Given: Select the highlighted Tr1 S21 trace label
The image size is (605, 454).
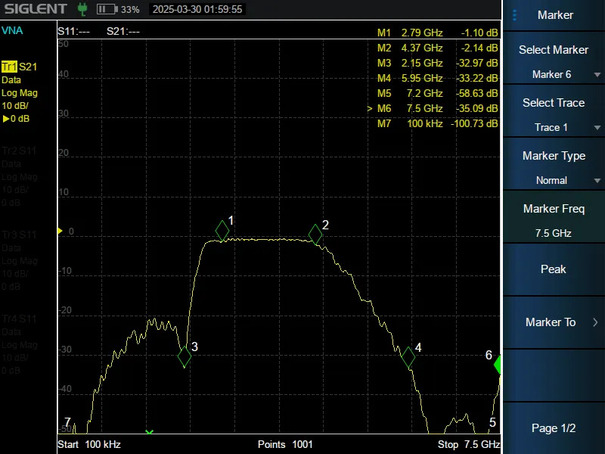Looking at the screenshot, I should [19, 67].
